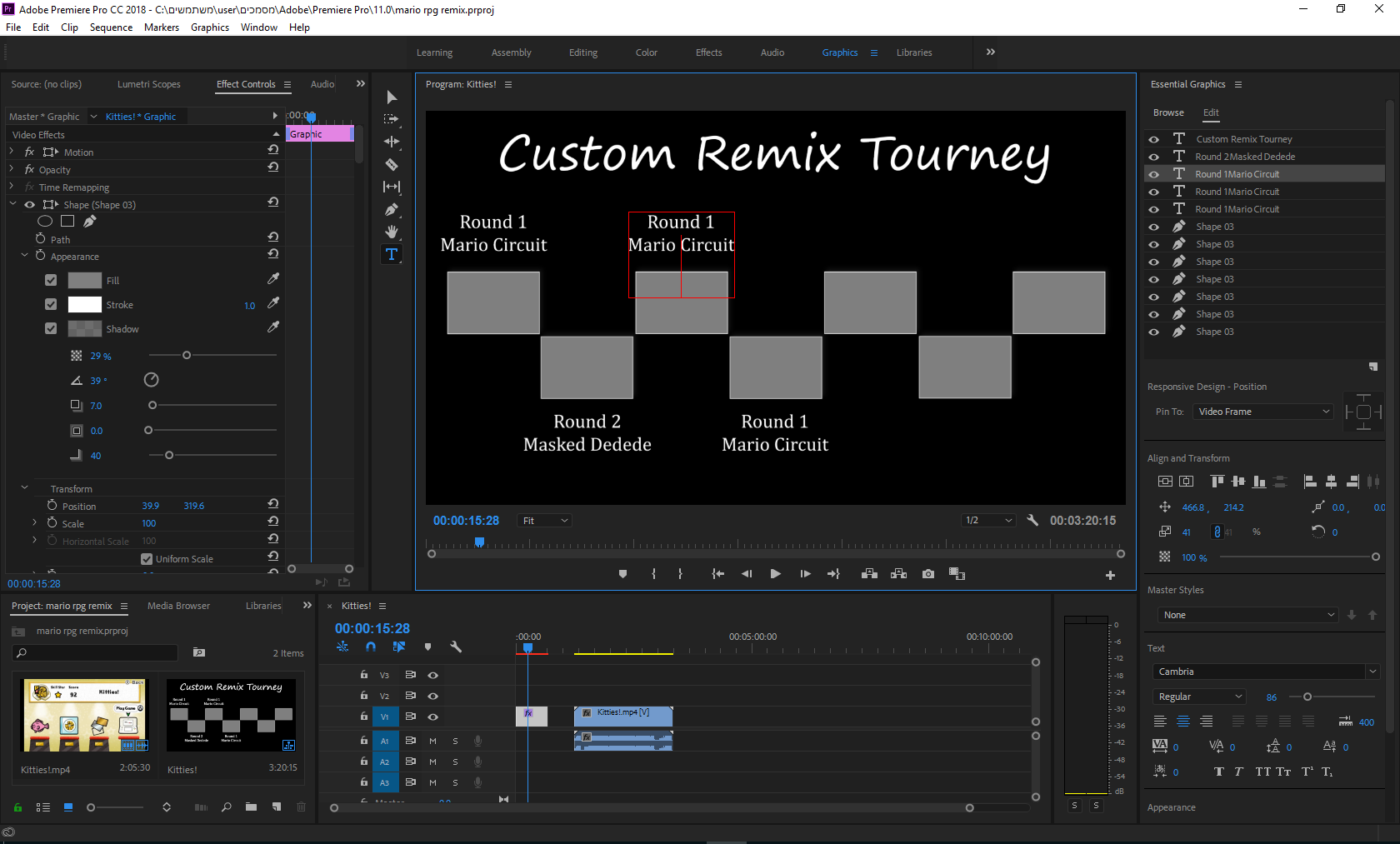The width and height of the screenshot is (1400, 844).
Task: Select the Slip tool
Action: point(392,187)
